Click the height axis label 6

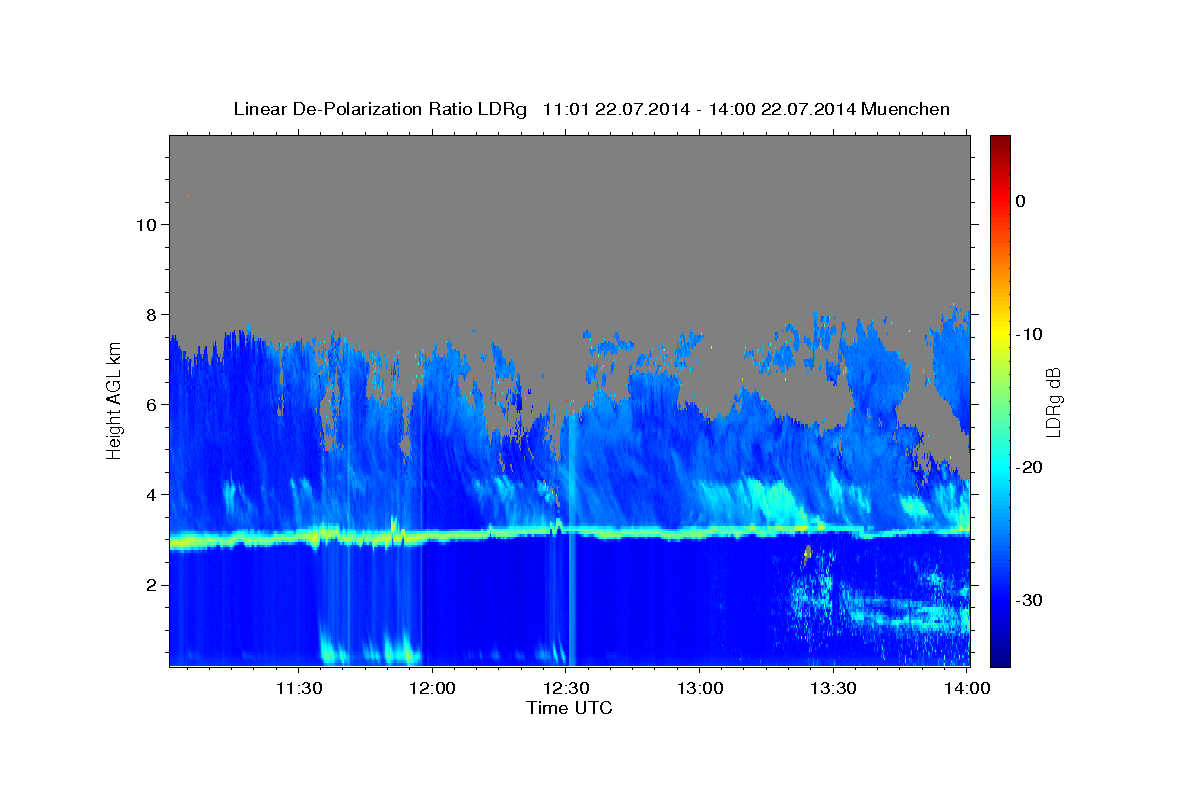point(149,405)
